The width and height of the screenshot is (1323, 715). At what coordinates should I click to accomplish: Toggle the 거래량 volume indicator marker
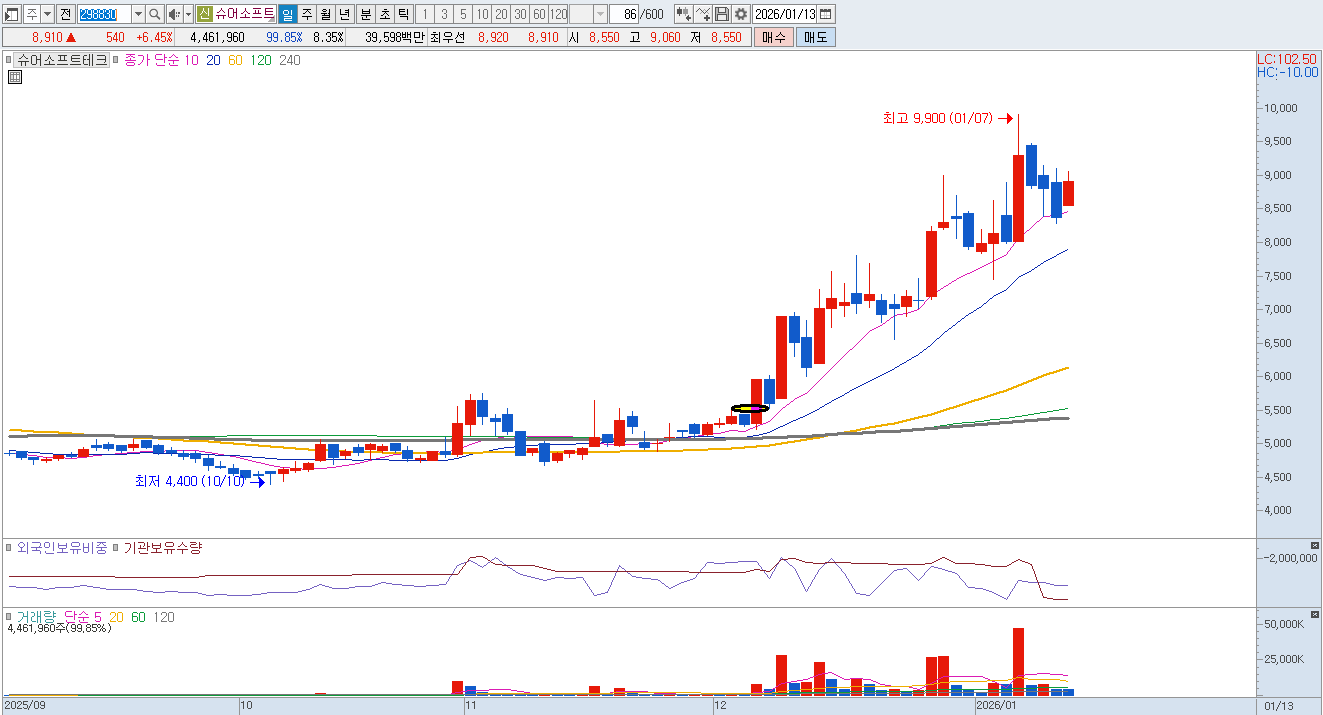point(11,617)
